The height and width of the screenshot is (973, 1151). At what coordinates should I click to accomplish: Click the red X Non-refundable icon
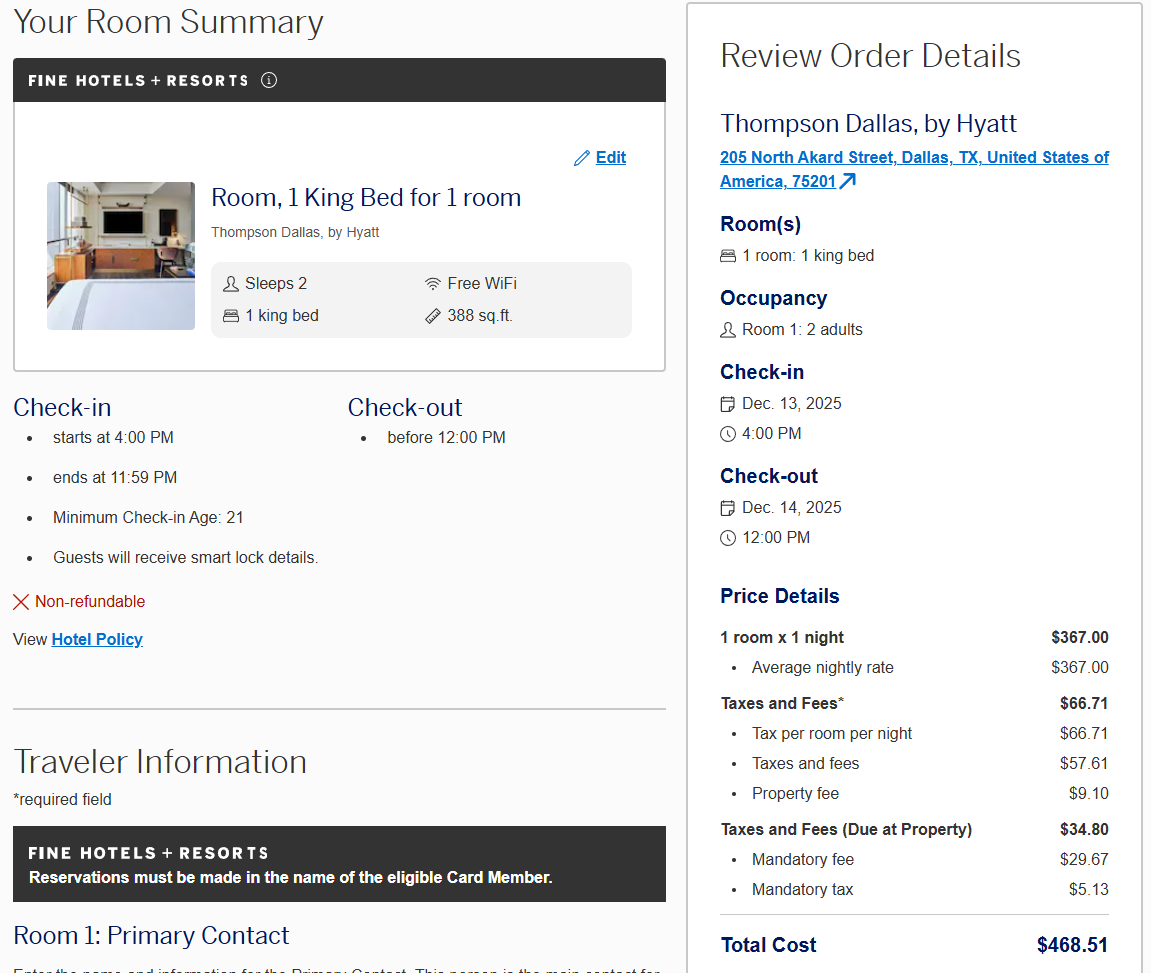[21, 602]
